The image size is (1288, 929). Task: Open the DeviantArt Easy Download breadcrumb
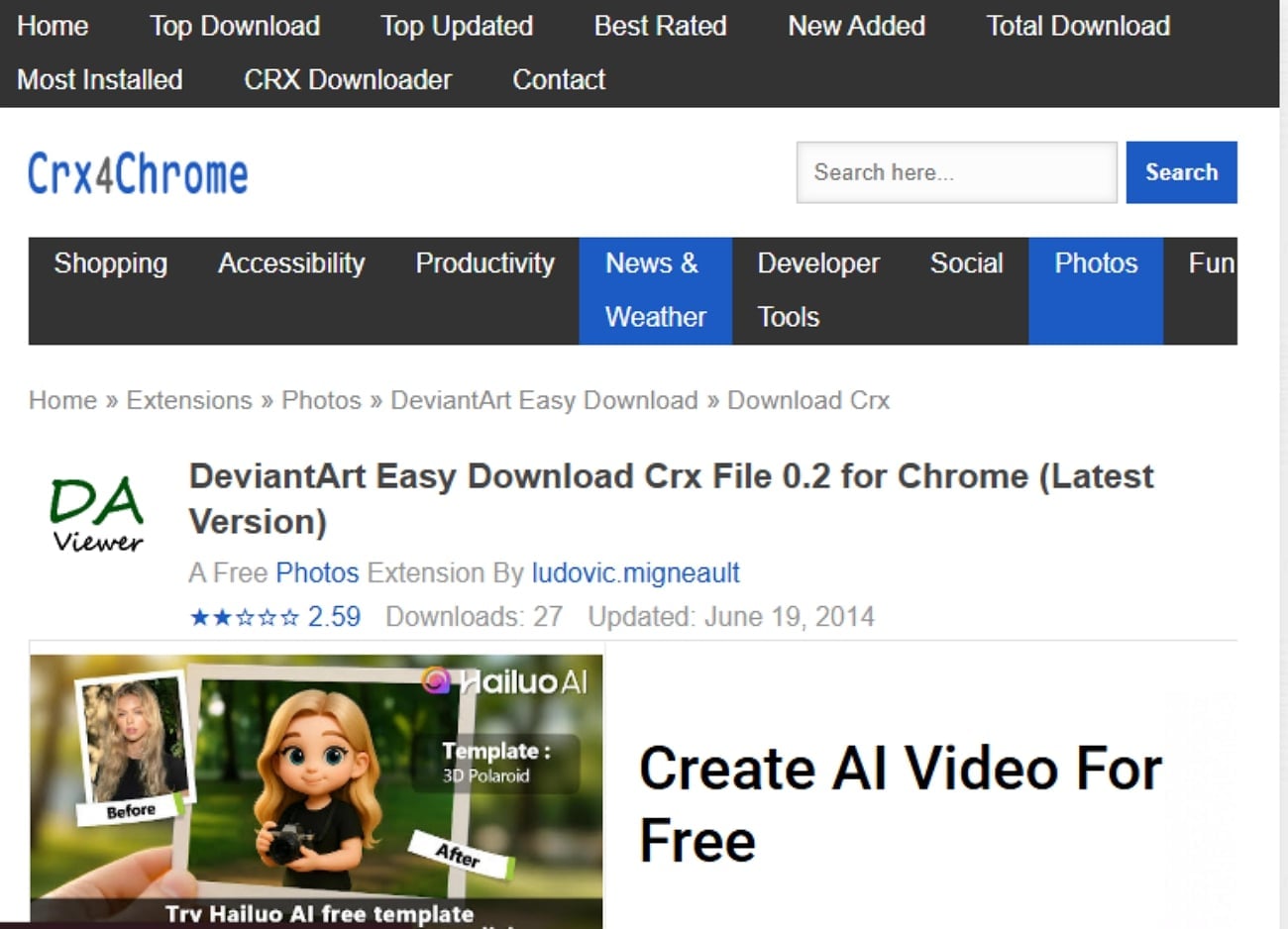[545, 400]
